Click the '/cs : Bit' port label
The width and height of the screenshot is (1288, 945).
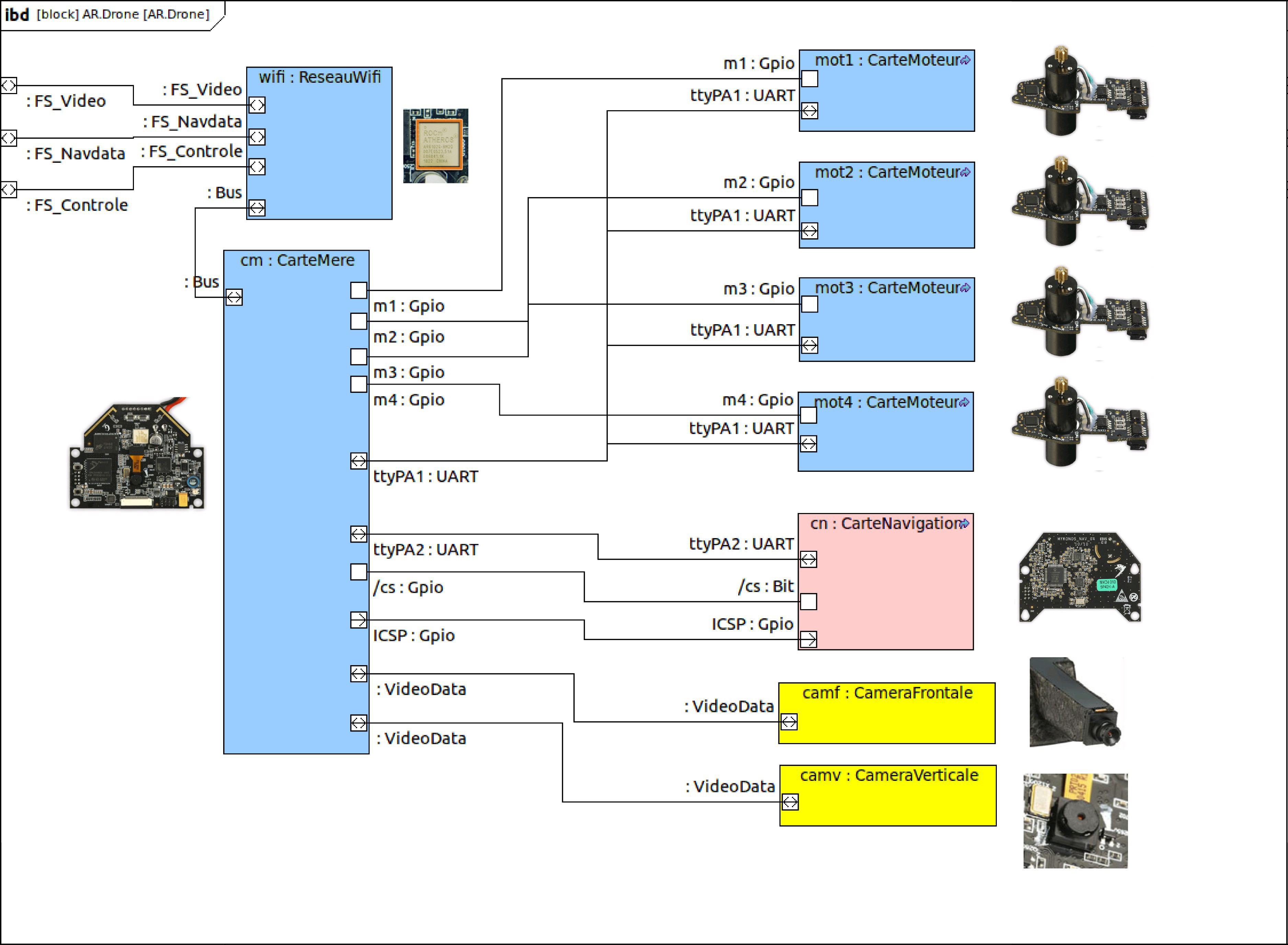(x=766, y=587)
